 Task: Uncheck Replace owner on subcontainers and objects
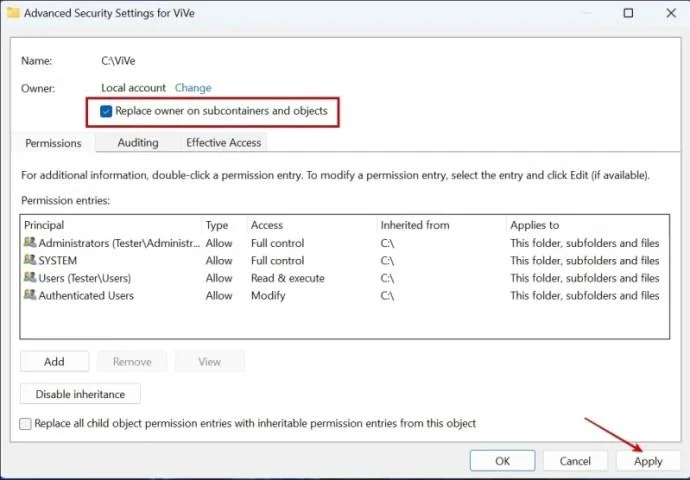click(107, 111)
